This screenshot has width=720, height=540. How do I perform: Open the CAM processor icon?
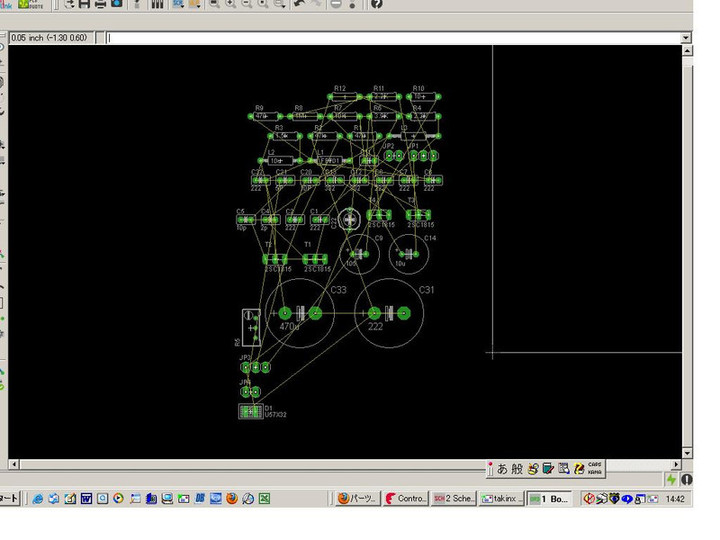pyautogui.click(x=117, y=5)
